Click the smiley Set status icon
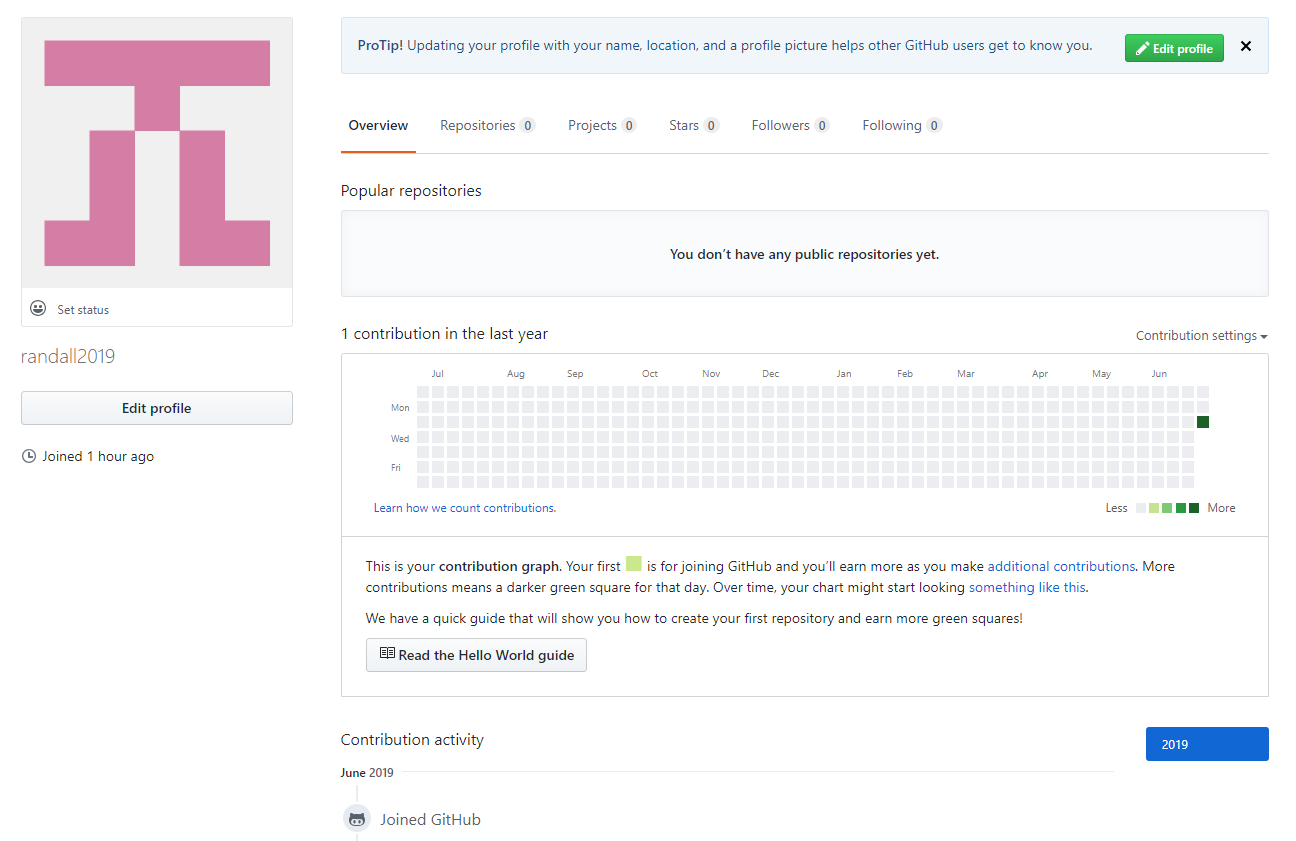Image resolution: width=1296 pixels, height=841 pixels. pyautogui.click(x=38, y=308)
